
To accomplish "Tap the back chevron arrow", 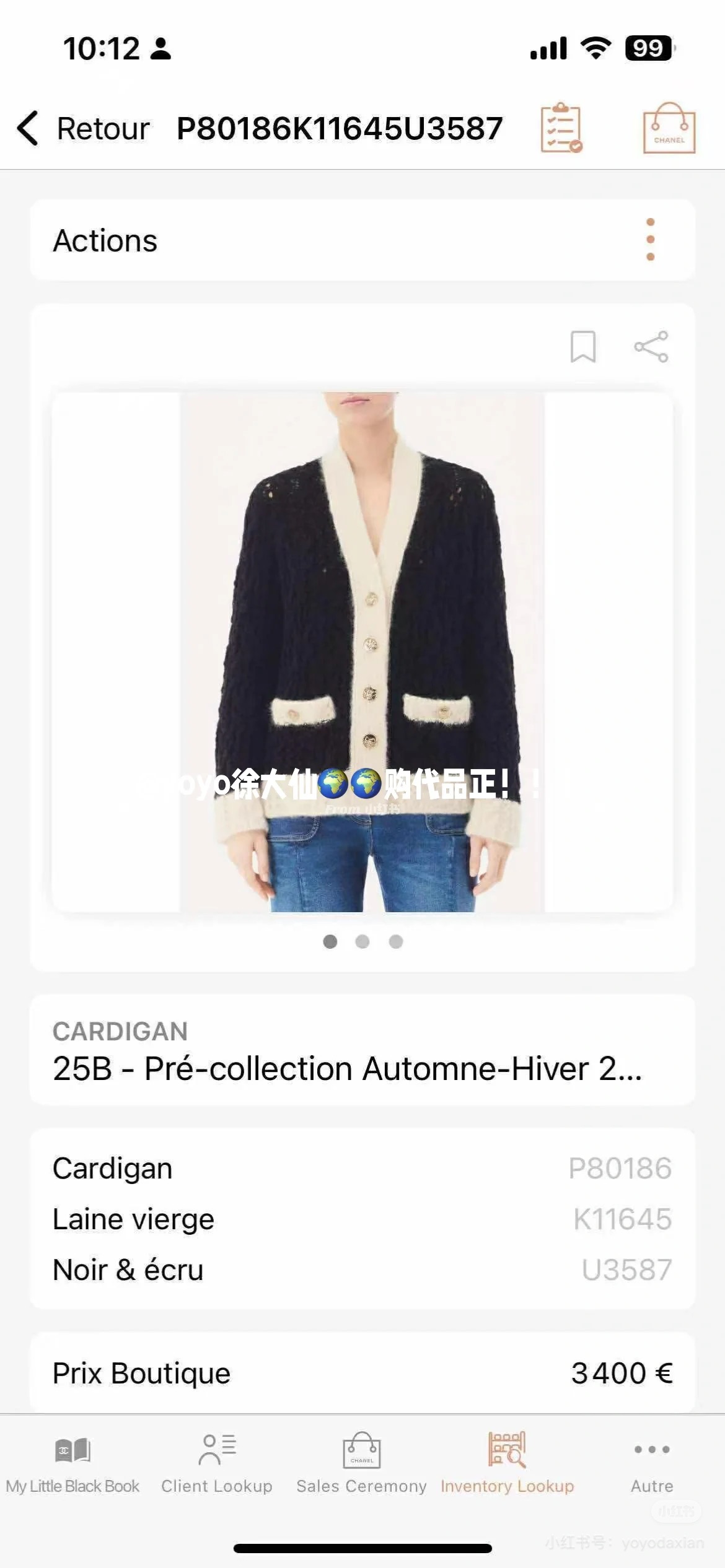I will click(x=28, y=128).
